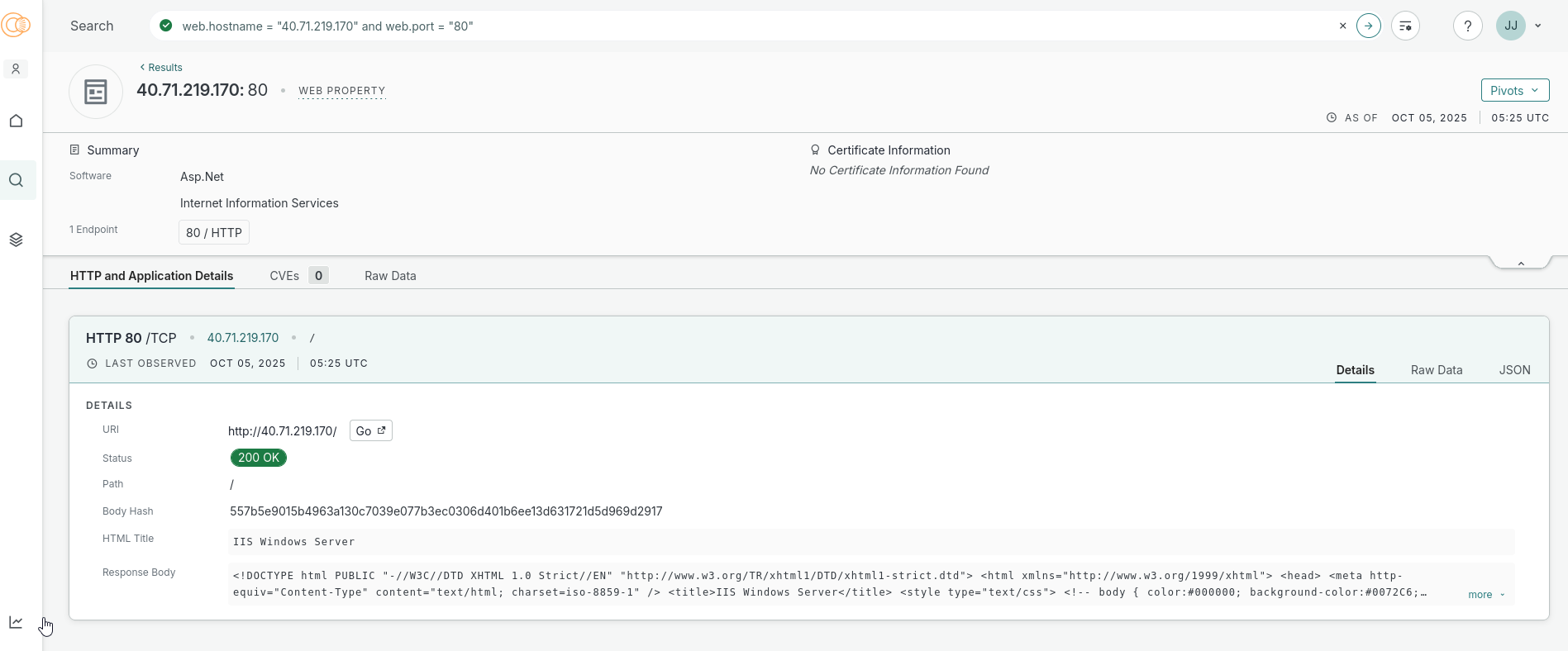Click the user profile sidebar icon
Viewport: 1568px width, 651px height.
(16, 69)
